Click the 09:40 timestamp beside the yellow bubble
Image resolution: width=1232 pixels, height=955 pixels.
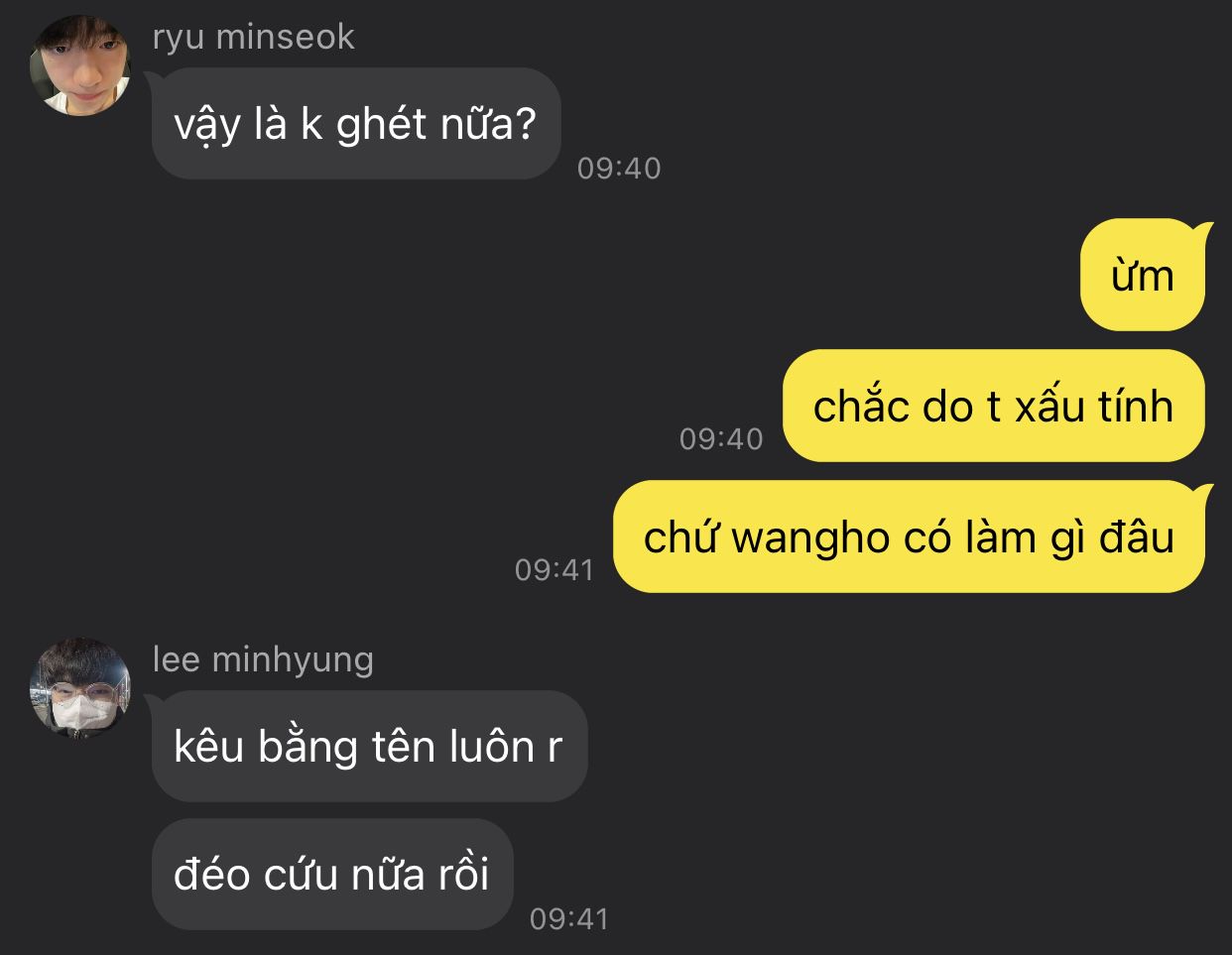721,439
